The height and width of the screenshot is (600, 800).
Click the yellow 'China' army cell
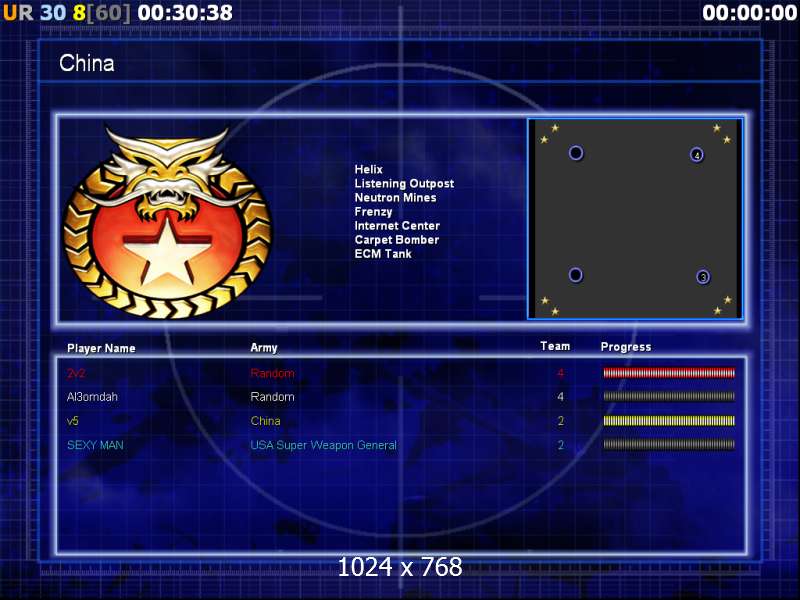265,421
